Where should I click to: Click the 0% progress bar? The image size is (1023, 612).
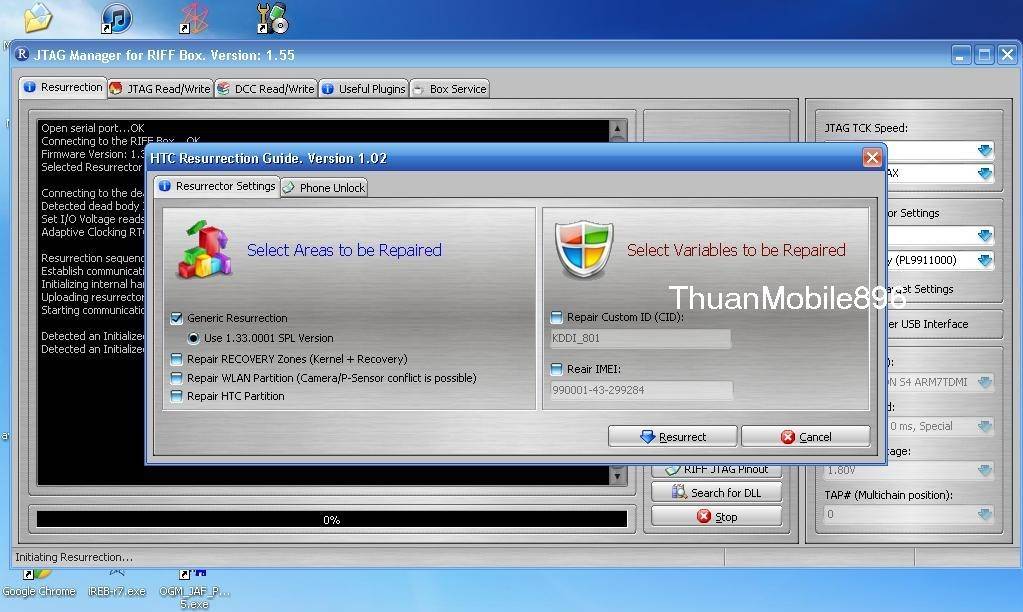tap(331, 519)
